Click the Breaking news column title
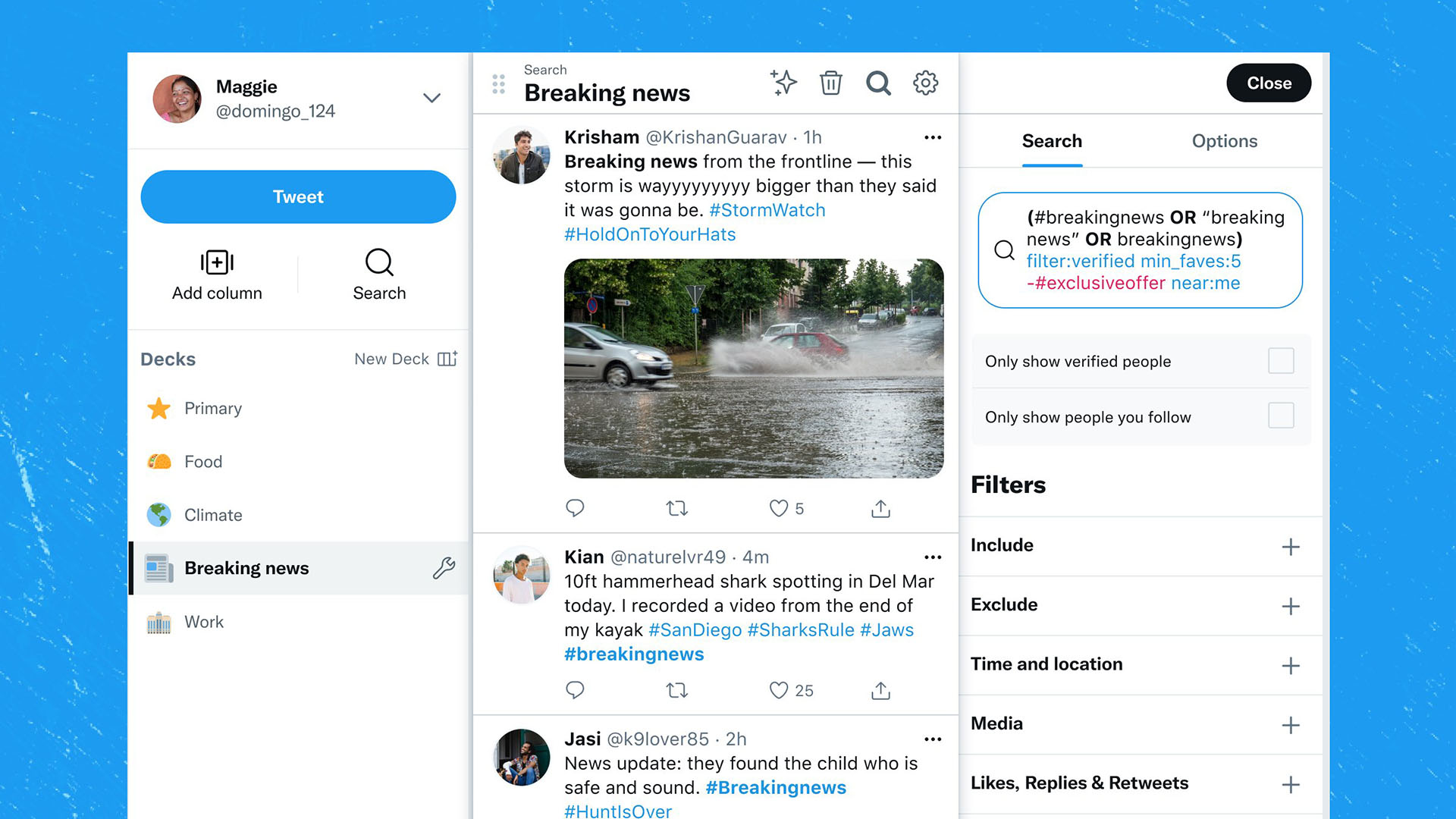This screenshot has height=819, width=1456. 607,93
